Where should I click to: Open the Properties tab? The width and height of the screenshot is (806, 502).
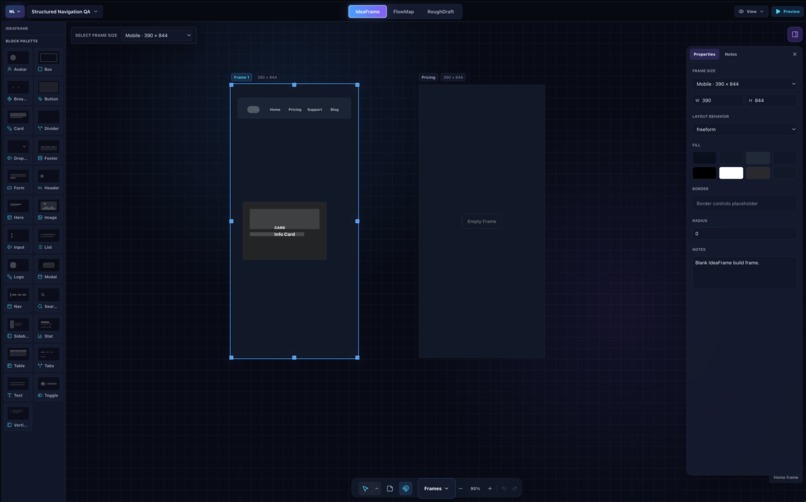pyautogui.click(x=704, y=54)
